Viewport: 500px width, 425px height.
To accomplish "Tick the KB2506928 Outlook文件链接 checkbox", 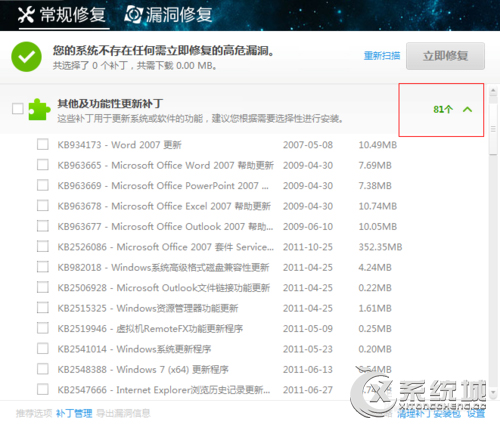I will 43,287.
